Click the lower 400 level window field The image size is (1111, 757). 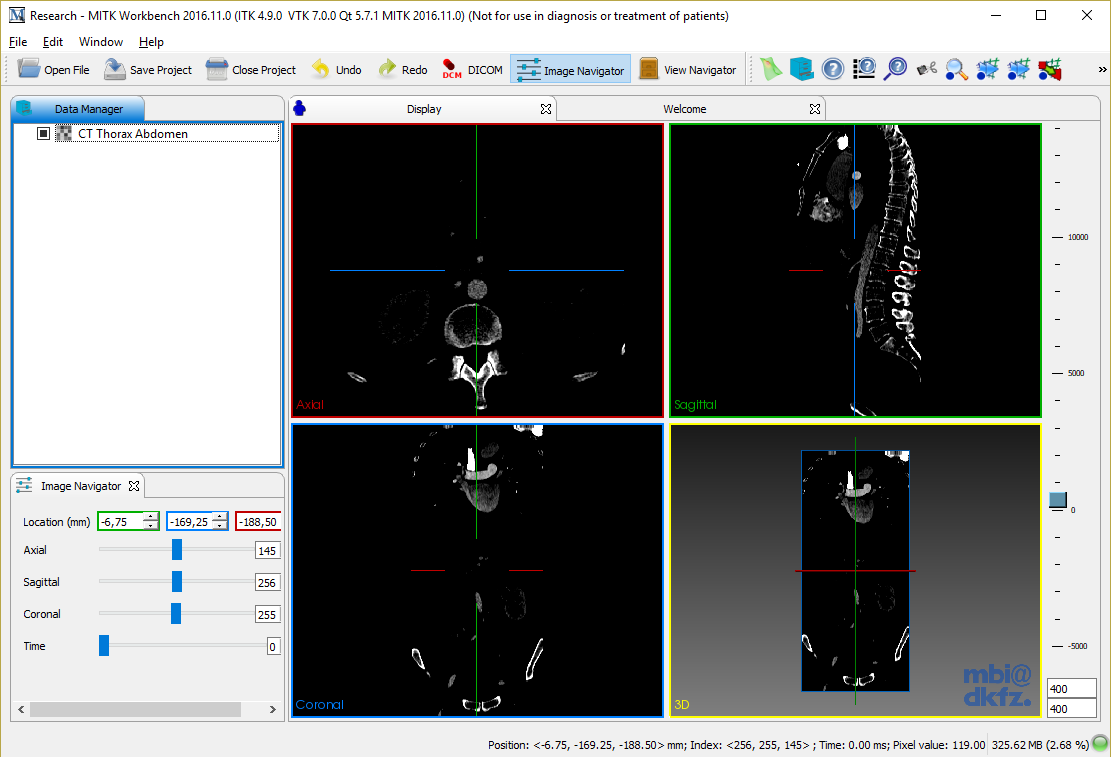(1071, 708)
